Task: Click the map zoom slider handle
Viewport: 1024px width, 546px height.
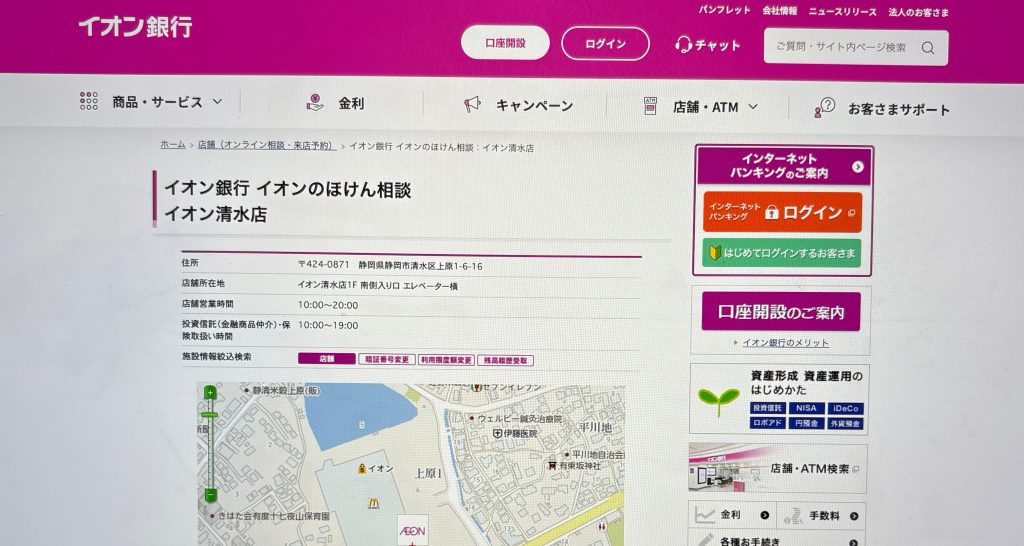Action: tap(210, 414)
